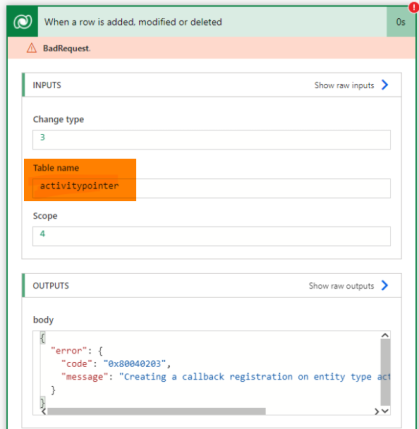
Task: Click the BadRequest error banner
Action: (x=211, y=48)
